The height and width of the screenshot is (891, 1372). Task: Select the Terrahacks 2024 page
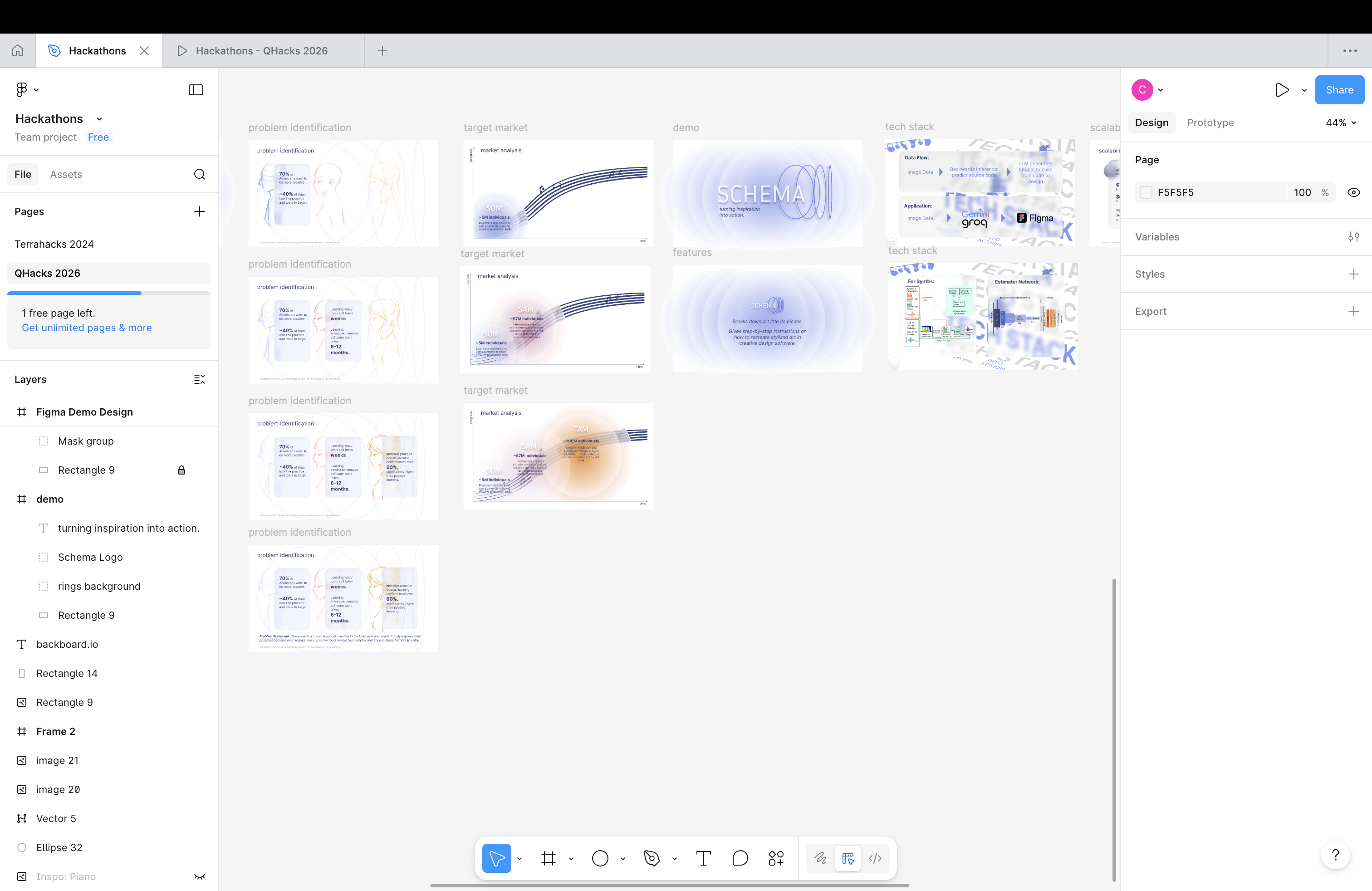click(54, 244)
